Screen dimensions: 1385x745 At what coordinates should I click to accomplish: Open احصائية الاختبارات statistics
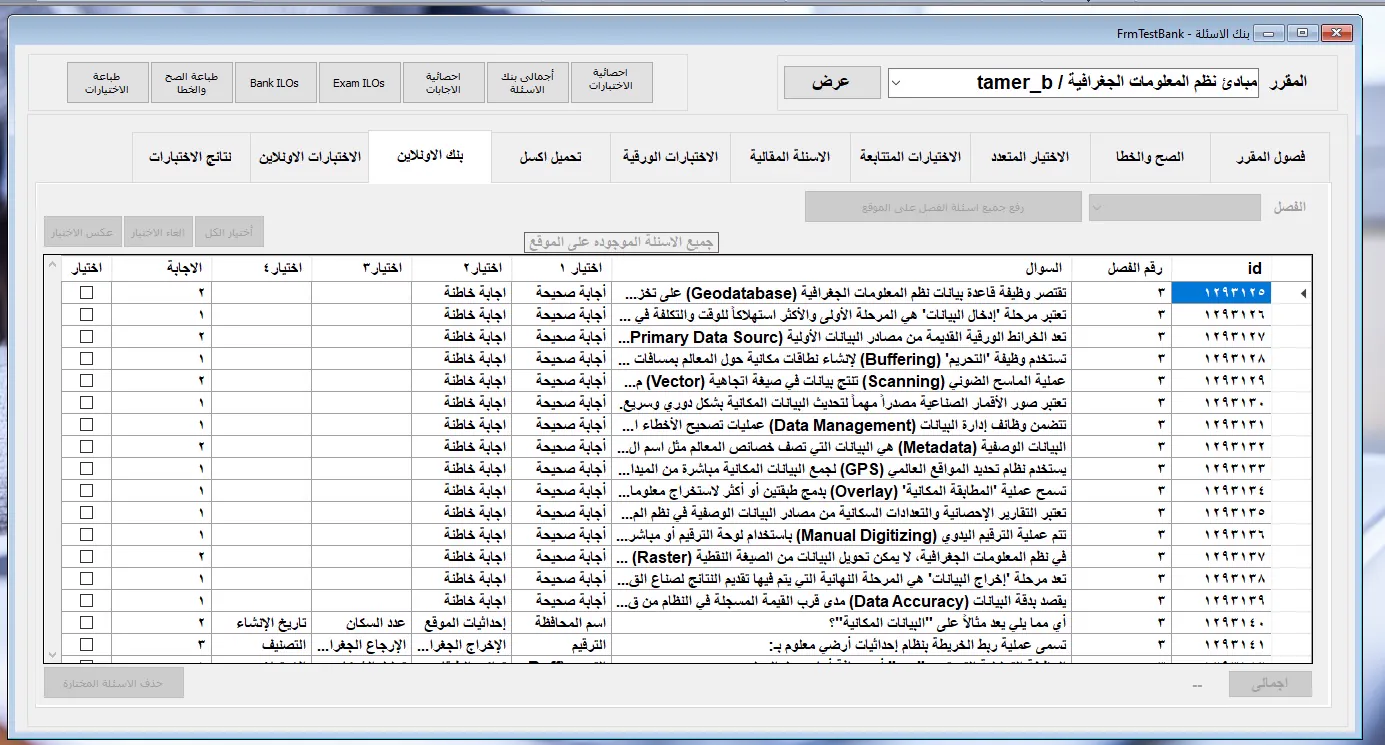tap(611, 83)
